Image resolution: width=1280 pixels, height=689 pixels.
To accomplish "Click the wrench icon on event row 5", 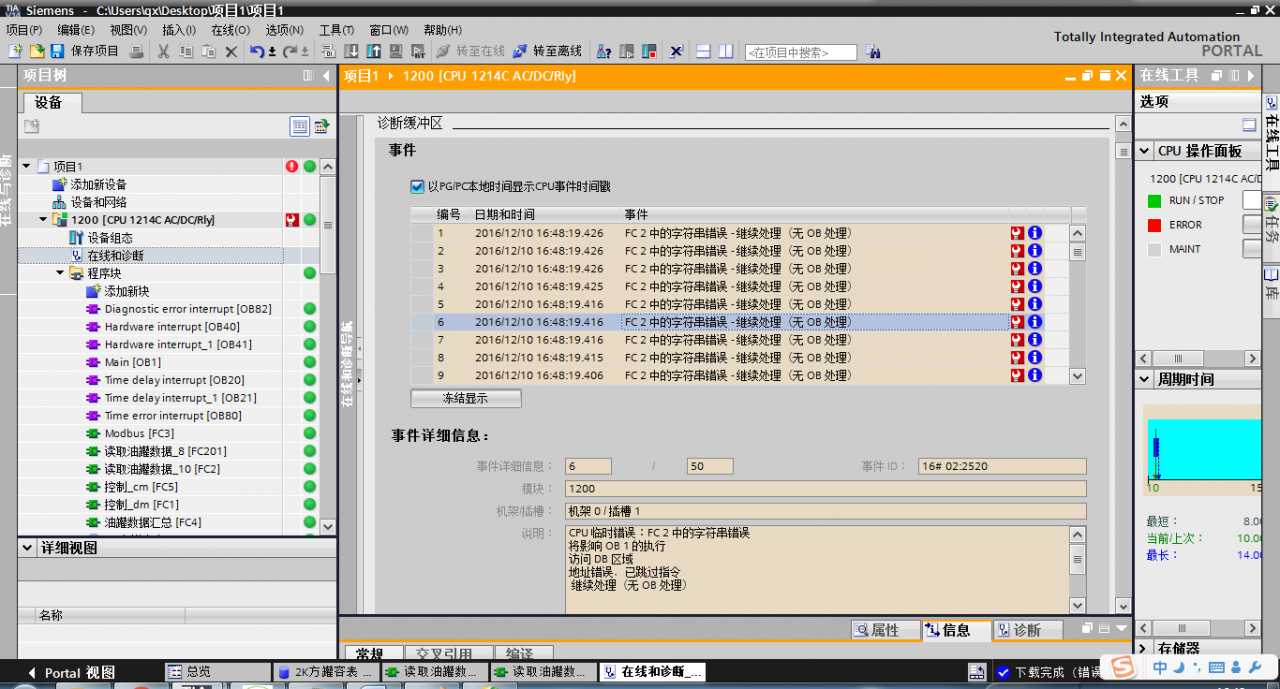I will (1018, 304).
